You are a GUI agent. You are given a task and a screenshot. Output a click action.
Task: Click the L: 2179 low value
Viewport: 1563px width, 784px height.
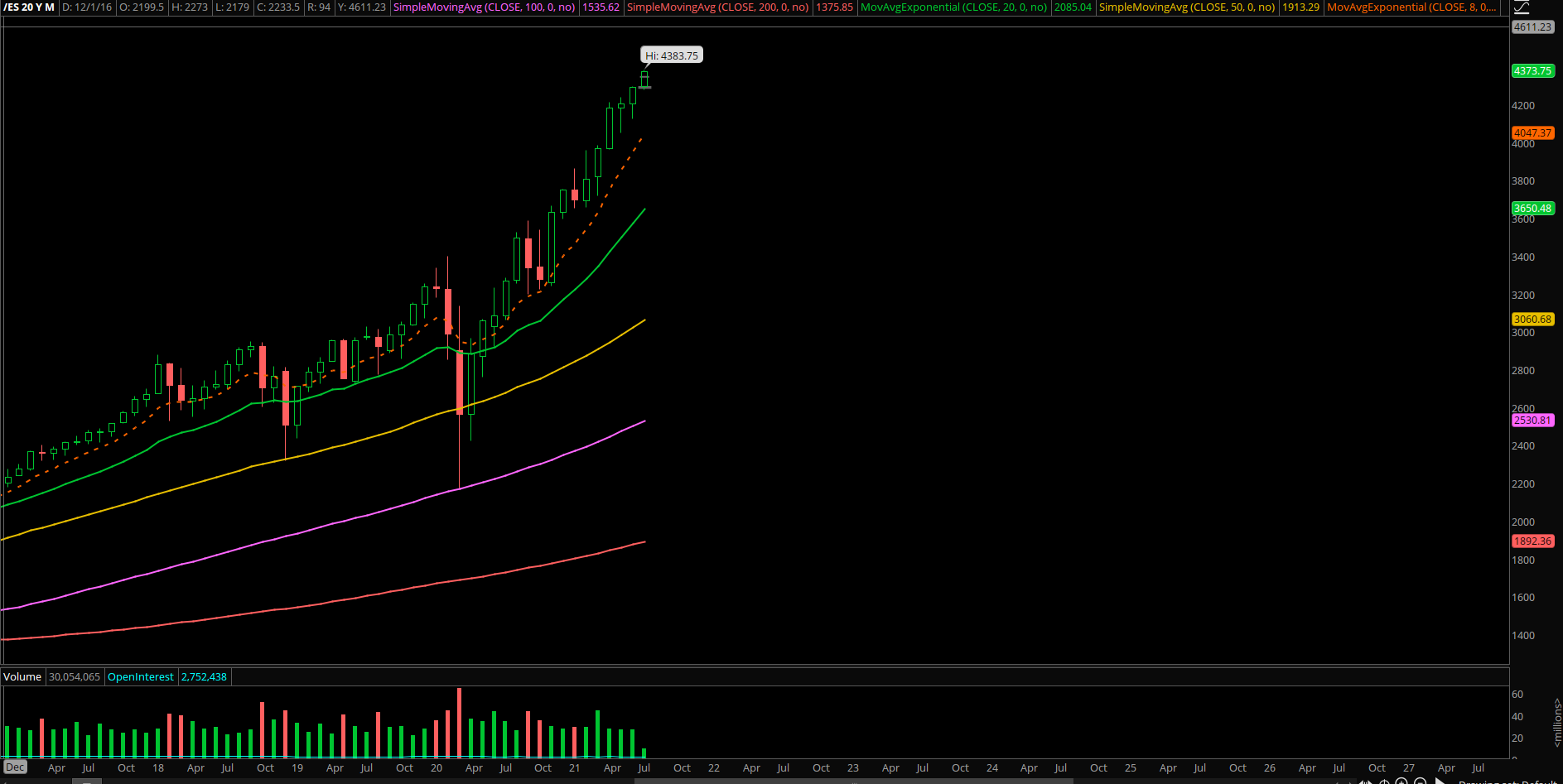pos(232,7)
